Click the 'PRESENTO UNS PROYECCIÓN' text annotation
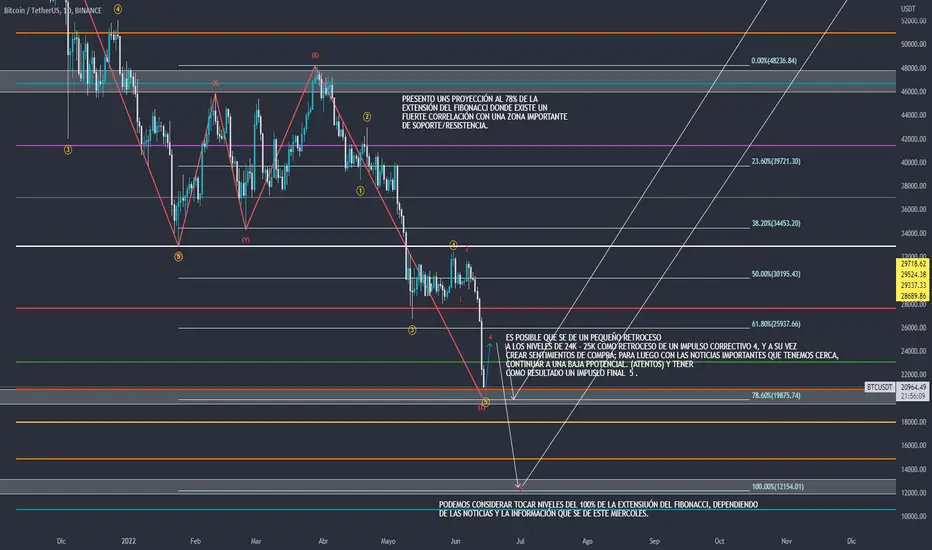This screenshot has height=550, width=932. [x=484, y=112]
